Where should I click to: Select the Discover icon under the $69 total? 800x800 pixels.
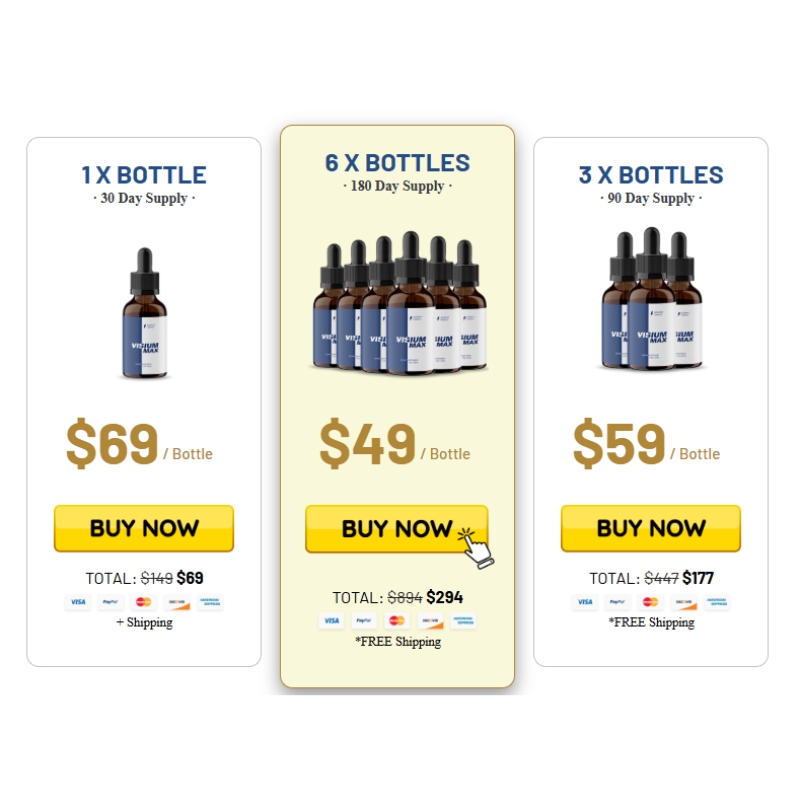pos(177,602)
